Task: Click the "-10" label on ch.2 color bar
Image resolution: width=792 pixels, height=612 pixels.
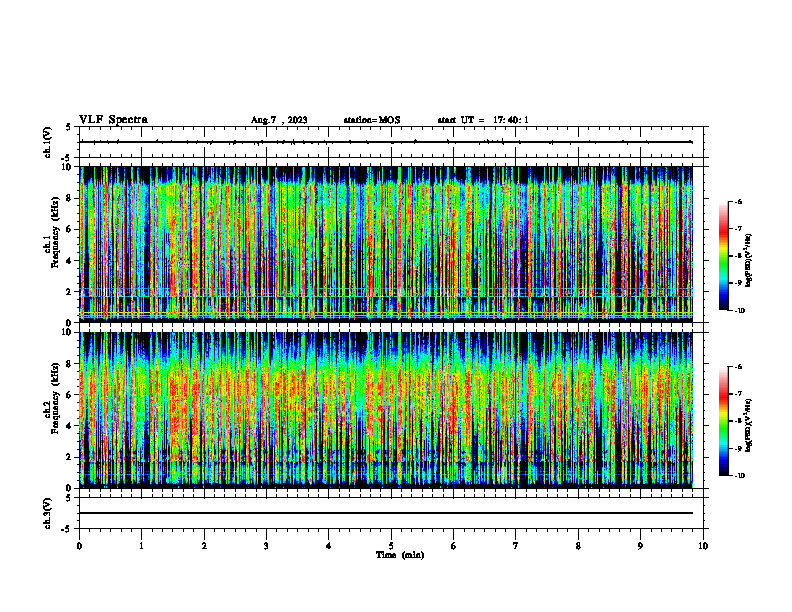Action: pyautogui.click(x=739, y=476)
